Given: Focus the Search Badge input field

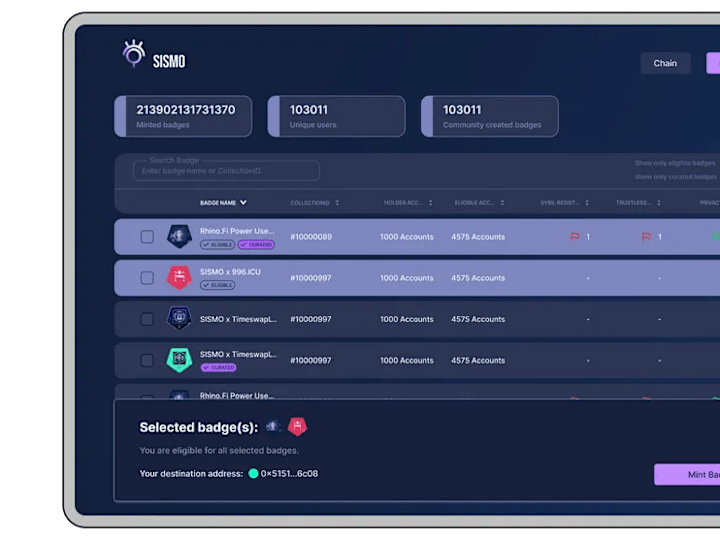Looking at the screenshot, I should (x=226, y=171).
